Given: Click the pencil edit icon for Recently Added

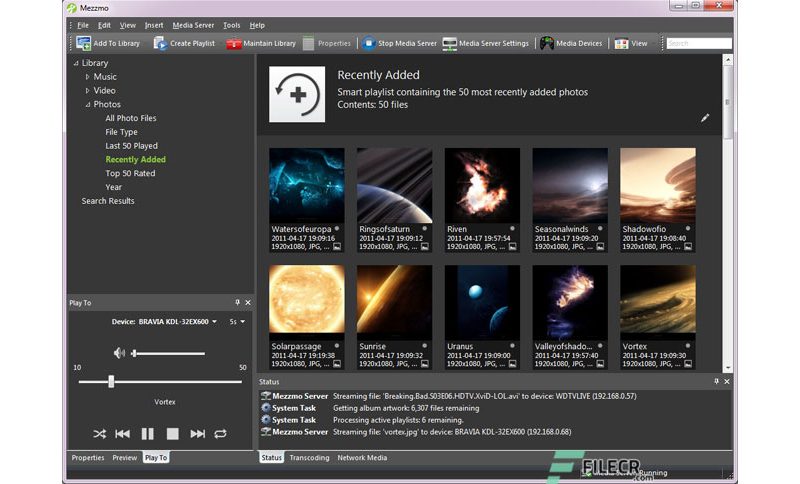Looking at the screenshot, I should pos(705,118).
